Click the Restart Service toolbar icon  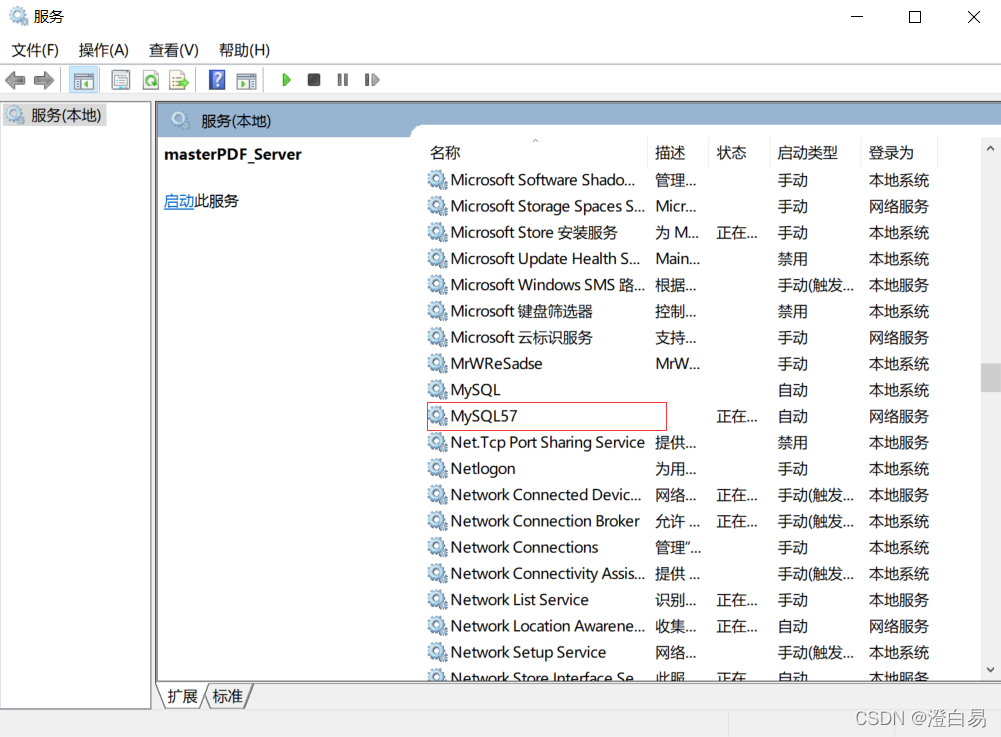pos(372,80)
